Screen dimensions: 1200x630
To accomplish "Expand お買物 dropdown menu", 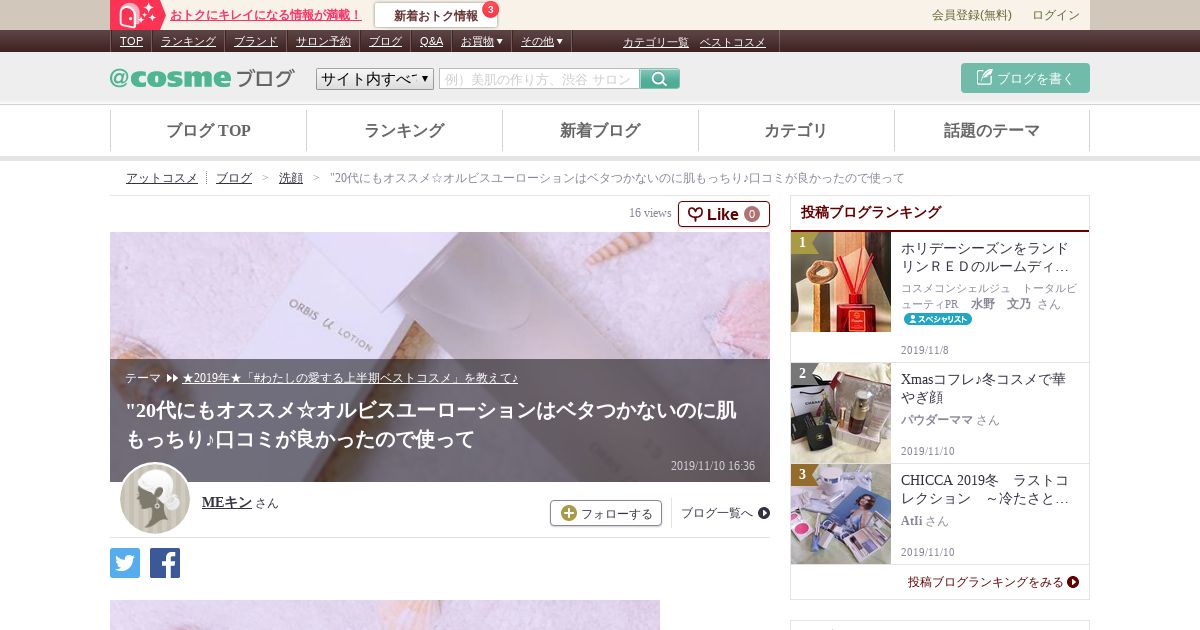I will tap(481, 41).
